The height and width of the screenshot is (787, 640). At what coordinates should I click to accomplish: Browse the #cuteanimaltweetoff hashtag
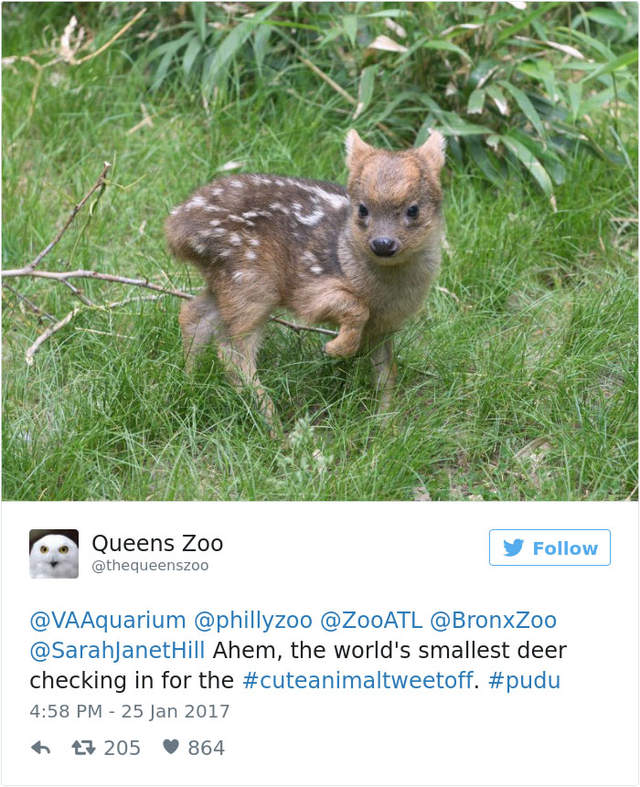tap(358, 681)
